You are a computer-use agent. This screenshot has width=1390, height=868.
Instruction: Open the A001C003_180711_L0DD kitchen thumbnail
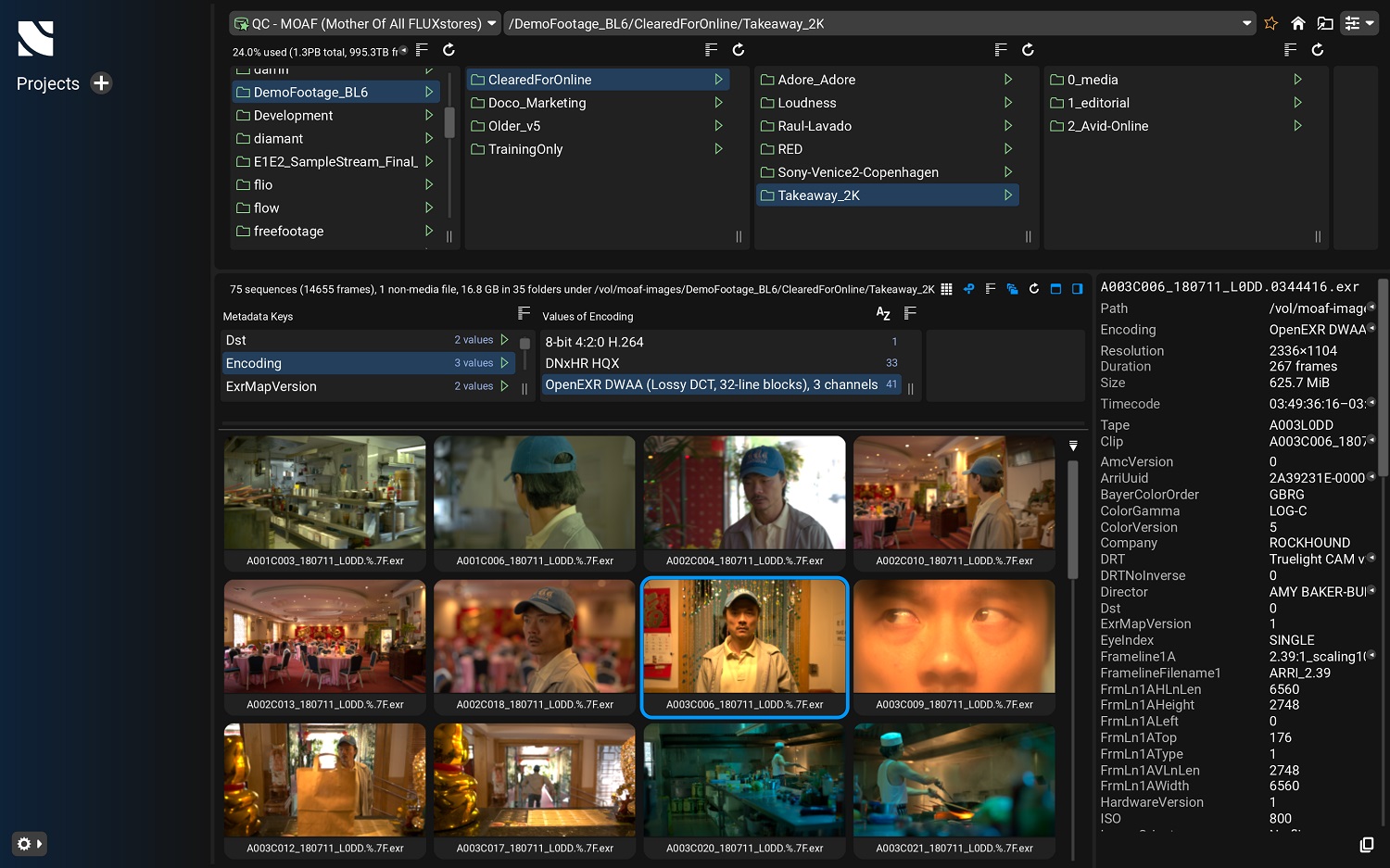[x=325, y=503]
